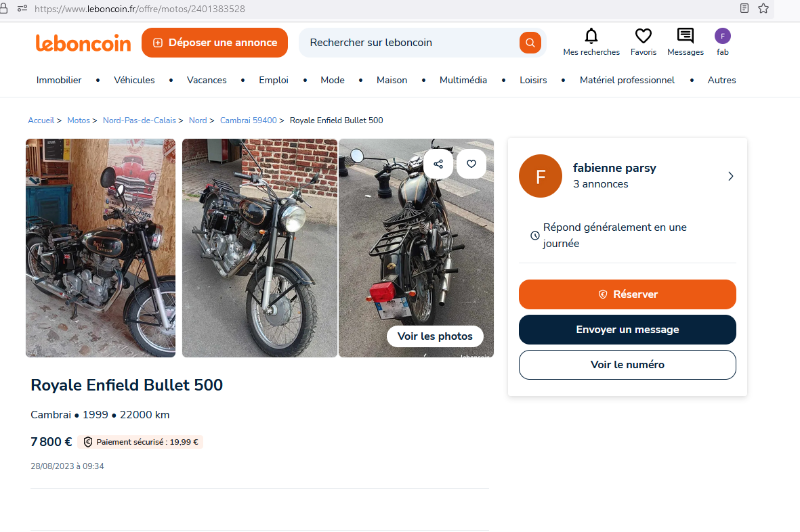The width and height of the screenshot is (800, 532).
Task: Open the Matériel professionnel category
Action: pos(627,80)
